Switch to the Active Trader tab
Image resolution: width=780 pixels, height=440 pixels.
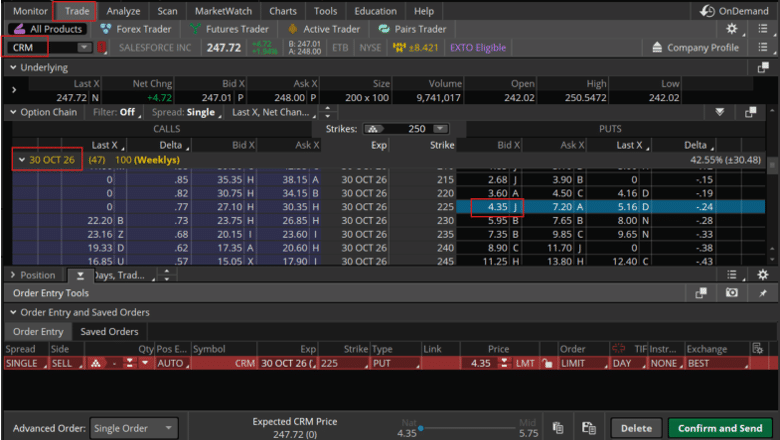click(x=324, y=29)
